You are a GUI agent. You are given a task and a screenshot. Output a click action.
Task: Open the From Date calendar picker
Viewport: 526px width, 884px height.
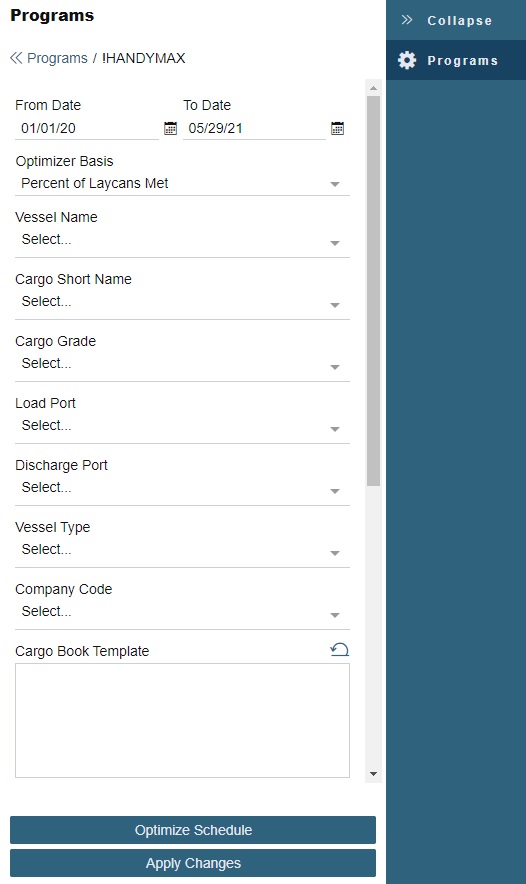pyautogui.click(x=170, y=128)
